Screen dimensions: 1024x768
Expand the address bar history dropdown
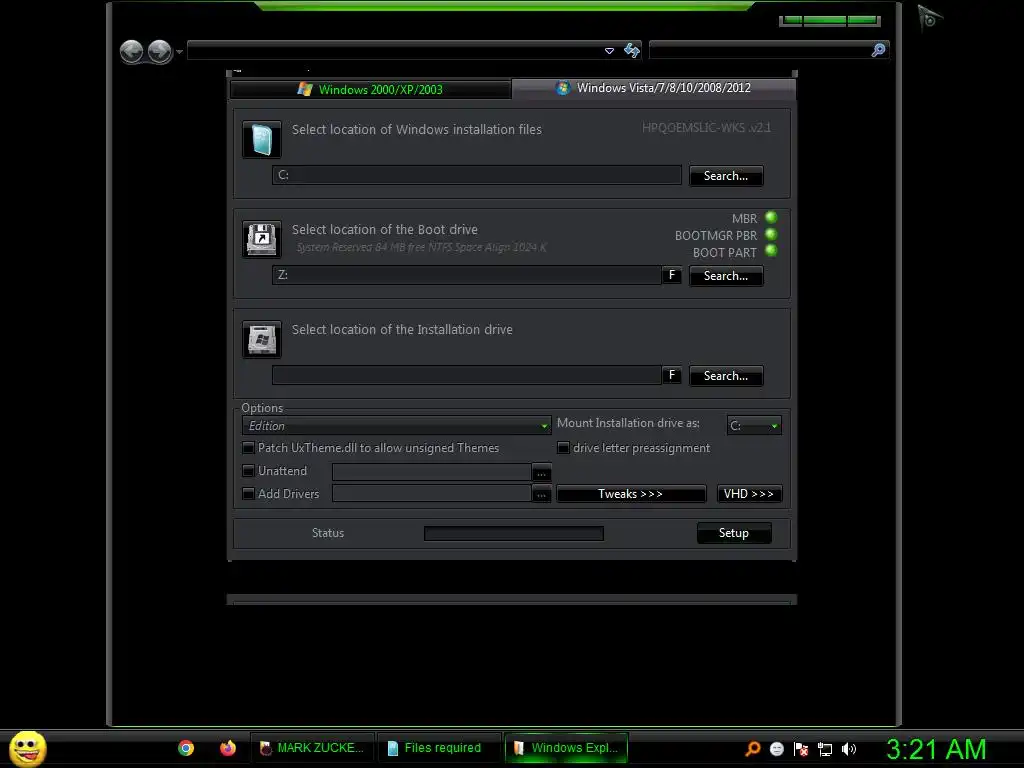(609, 50)
